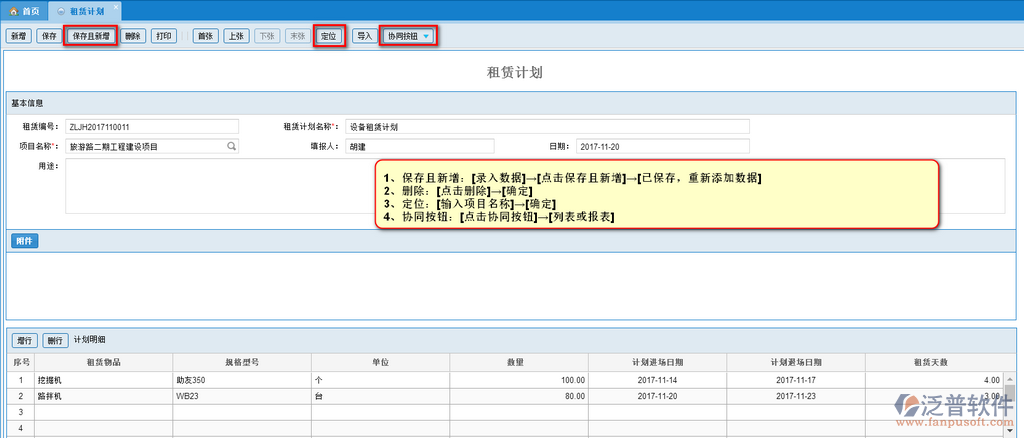Click the 新增 toolbar button
Image resolution: width=1024 pixels, height=438 pixels.
pyautogui.click(x=19, y=36)
